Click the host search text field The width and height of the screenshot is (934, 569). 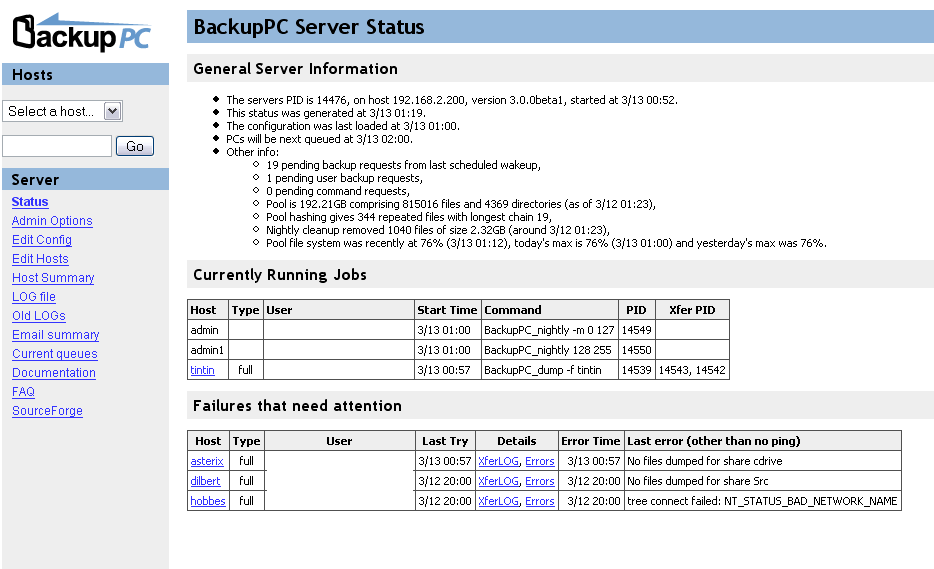[x=57, y=146]
